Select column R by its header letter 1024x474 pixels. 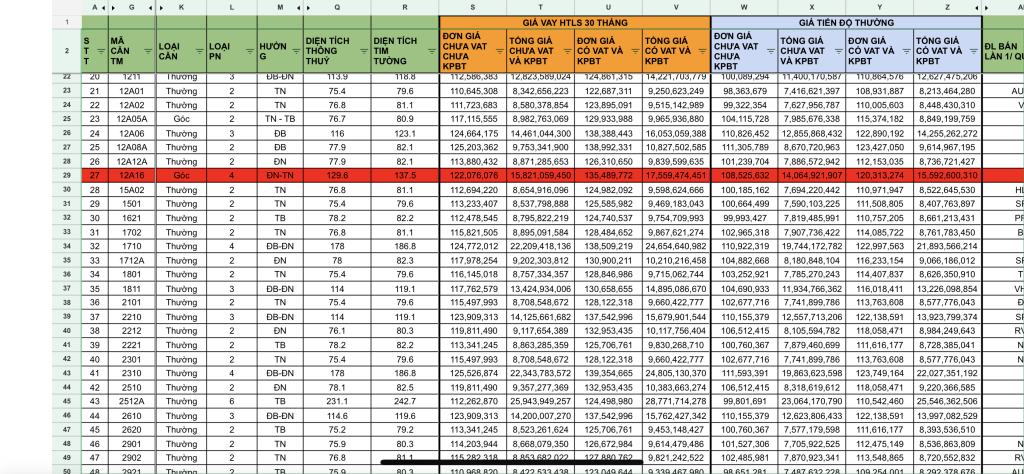click(405, 7)
